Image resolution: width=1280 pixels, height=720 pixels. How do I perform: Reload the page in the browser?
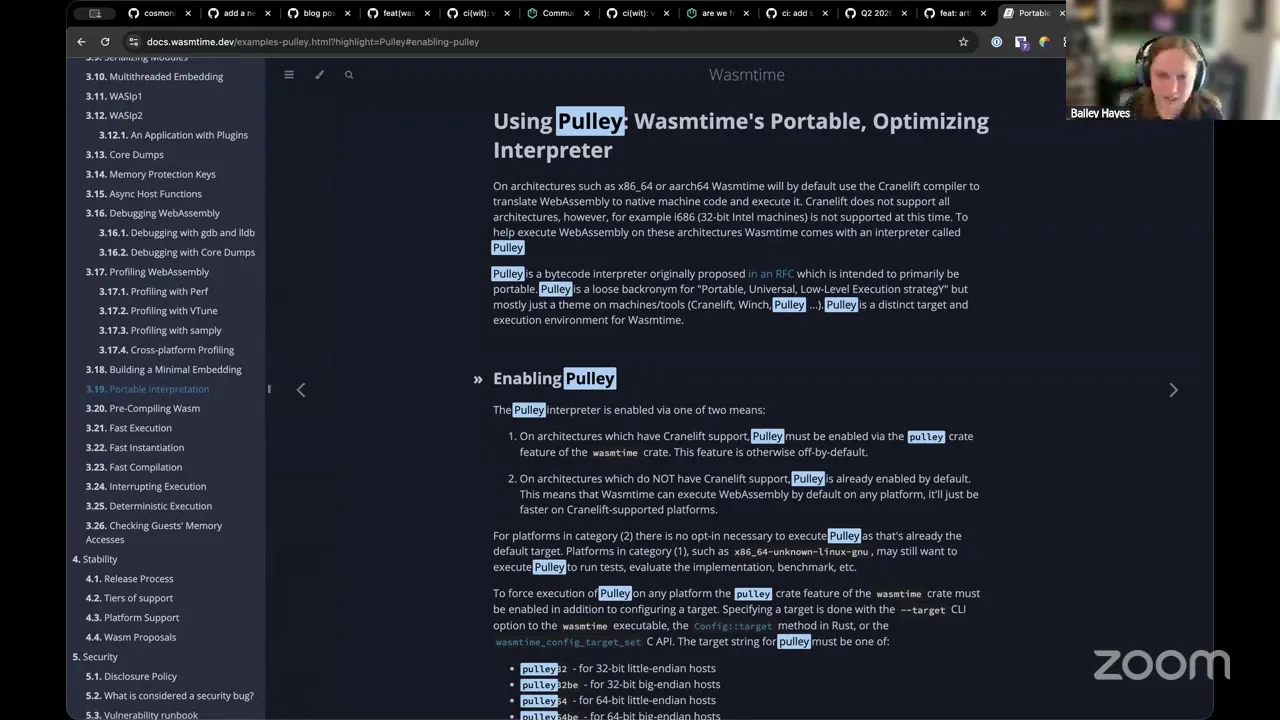pos(105,42)
